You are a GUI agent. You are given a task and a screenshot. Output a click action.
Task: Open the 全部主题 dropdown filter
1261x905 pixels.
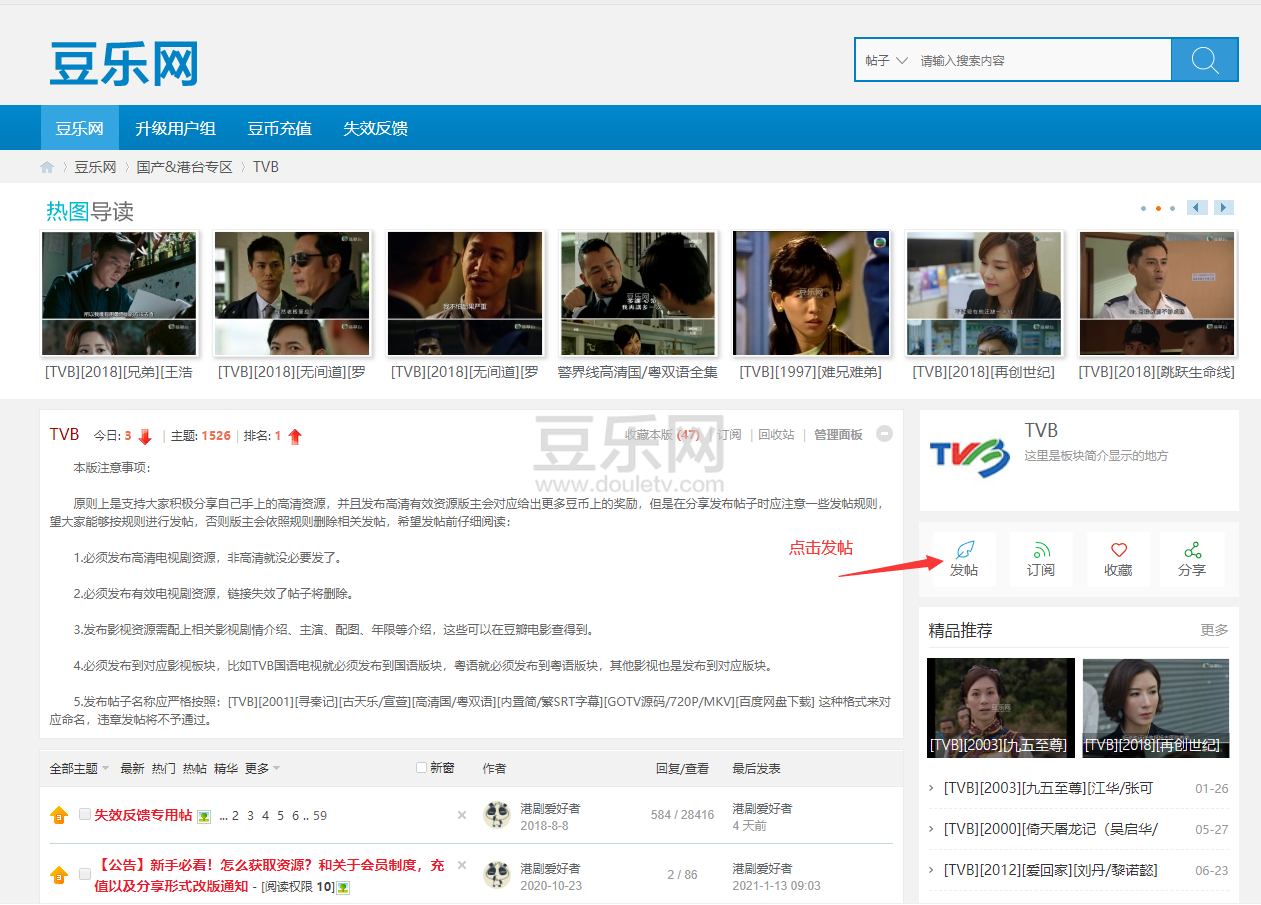click(x=80, y=768)
